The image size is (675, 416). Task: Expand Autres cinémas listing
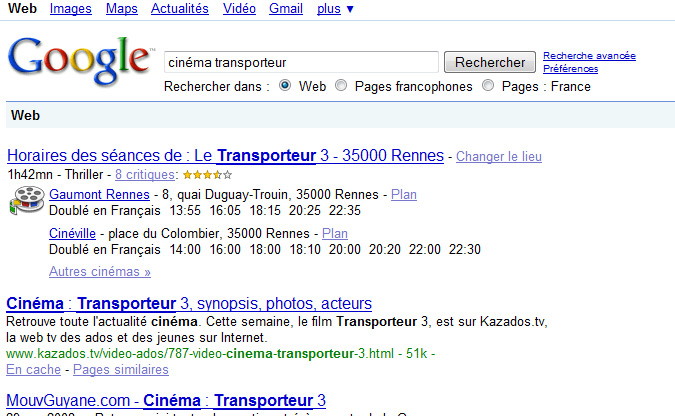(99, 271)
